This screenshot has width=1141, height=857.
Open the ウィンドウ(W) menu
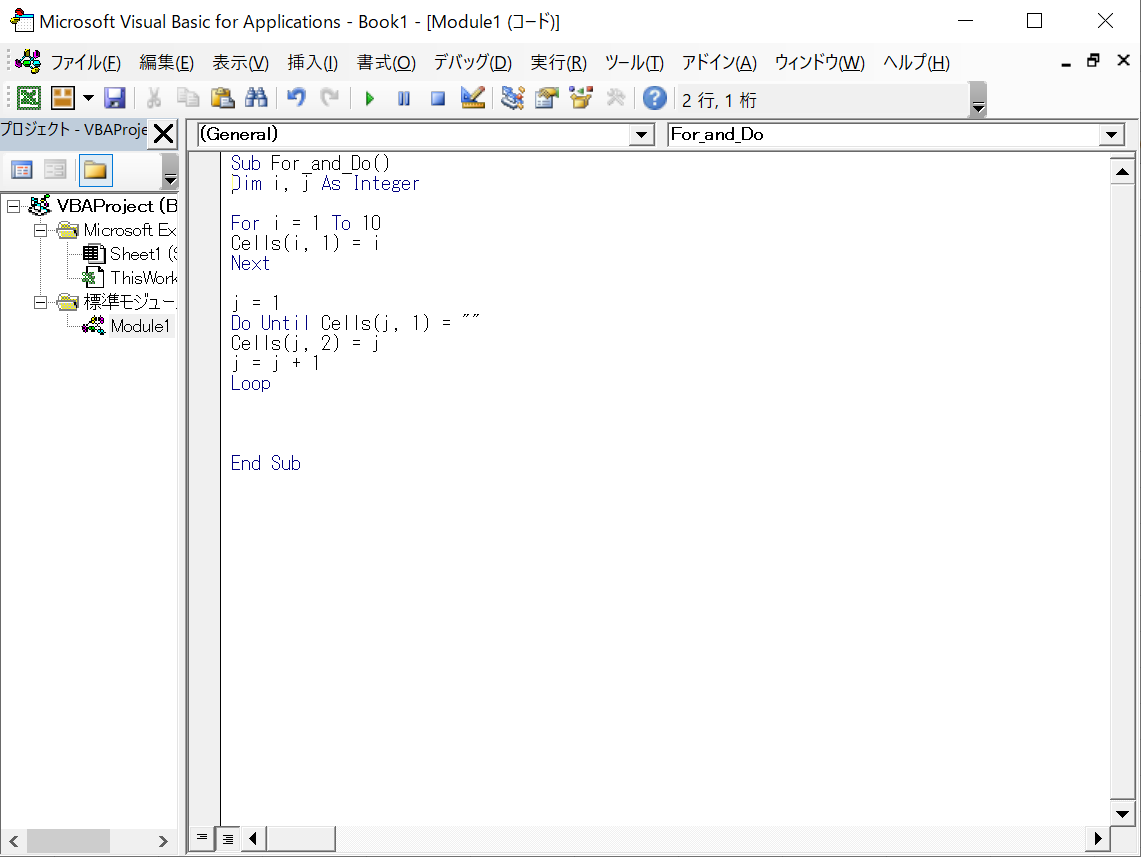(819, 63)
